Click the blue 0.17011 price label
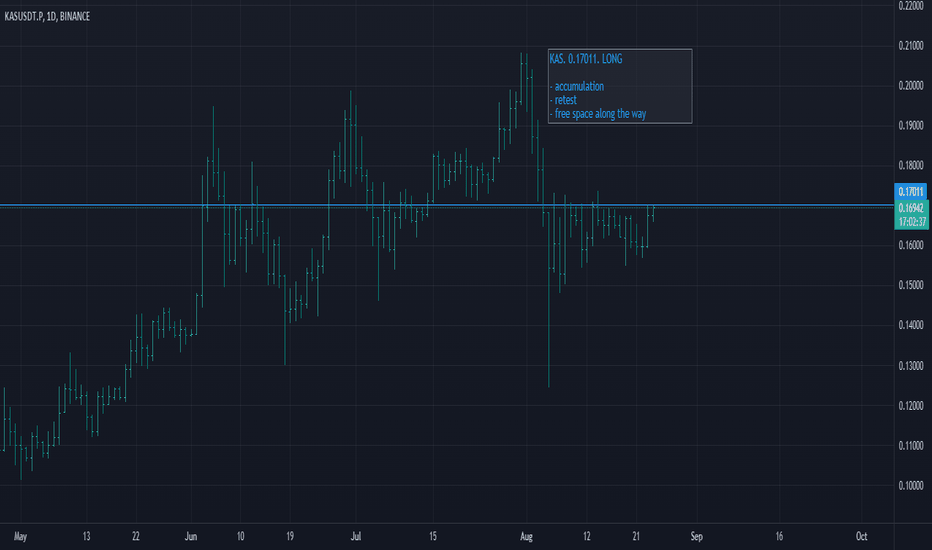The width and height of the screenshot is (932, 550). [911, 191]
